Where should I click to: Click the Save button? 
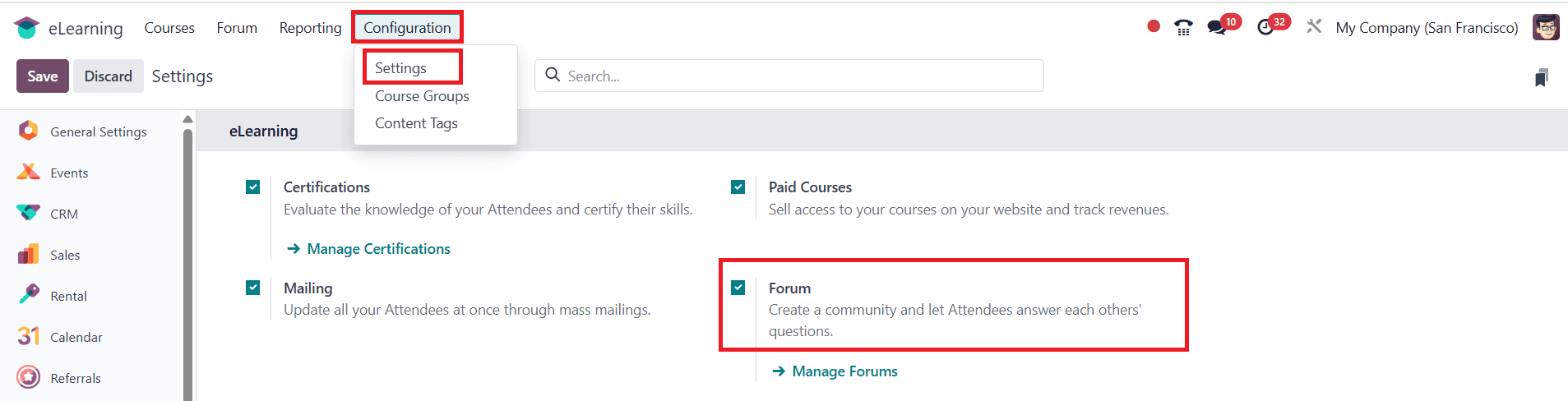43,76
